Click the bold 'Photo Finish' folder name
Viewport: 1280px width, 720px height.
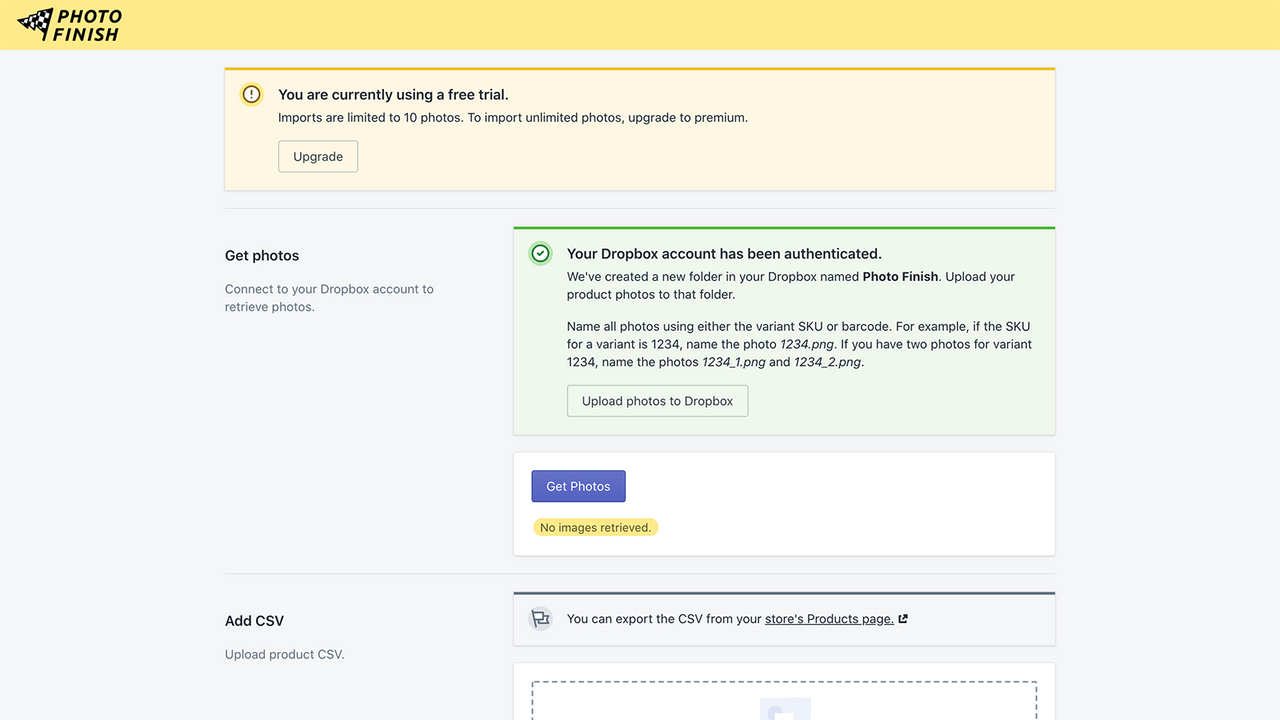[x=900, y=276]
